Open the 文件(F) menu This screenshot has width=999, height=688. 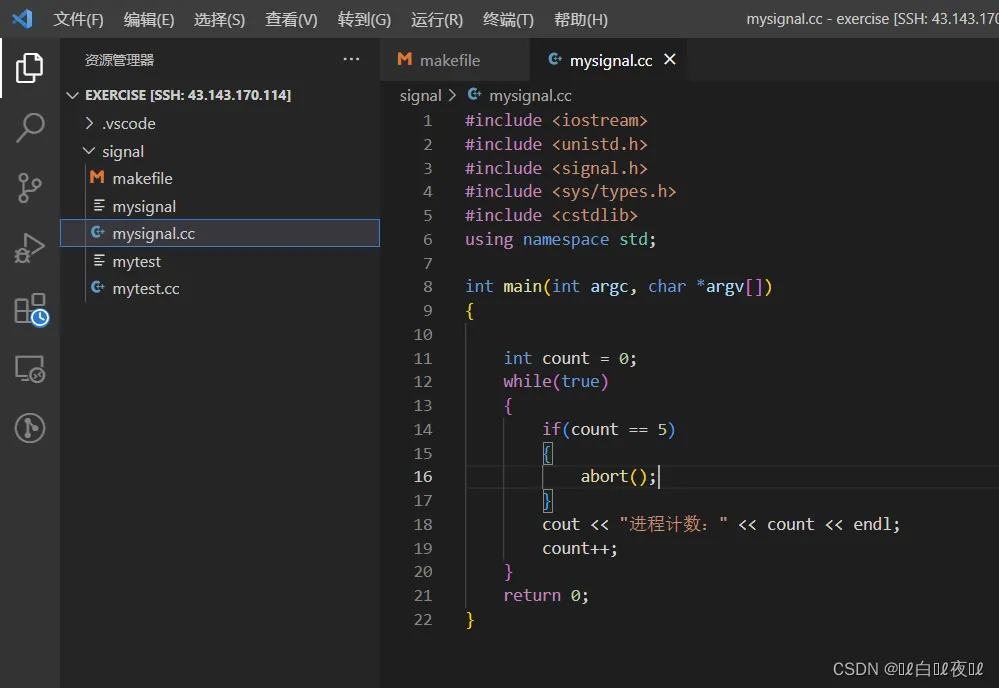tap(78, 20)
